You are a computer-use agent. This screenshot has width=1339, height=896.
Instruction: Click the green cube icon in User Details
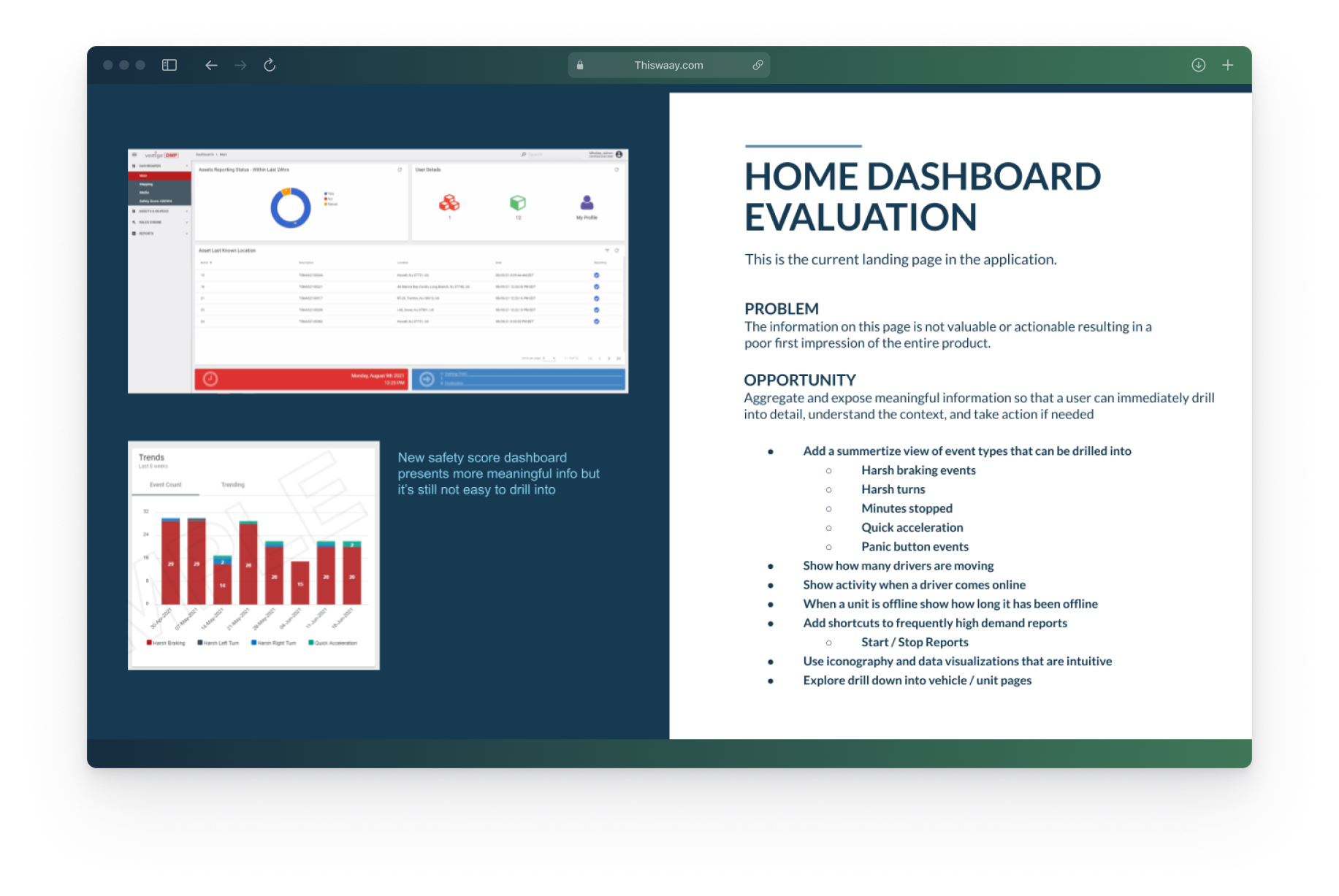click(518, 202)
